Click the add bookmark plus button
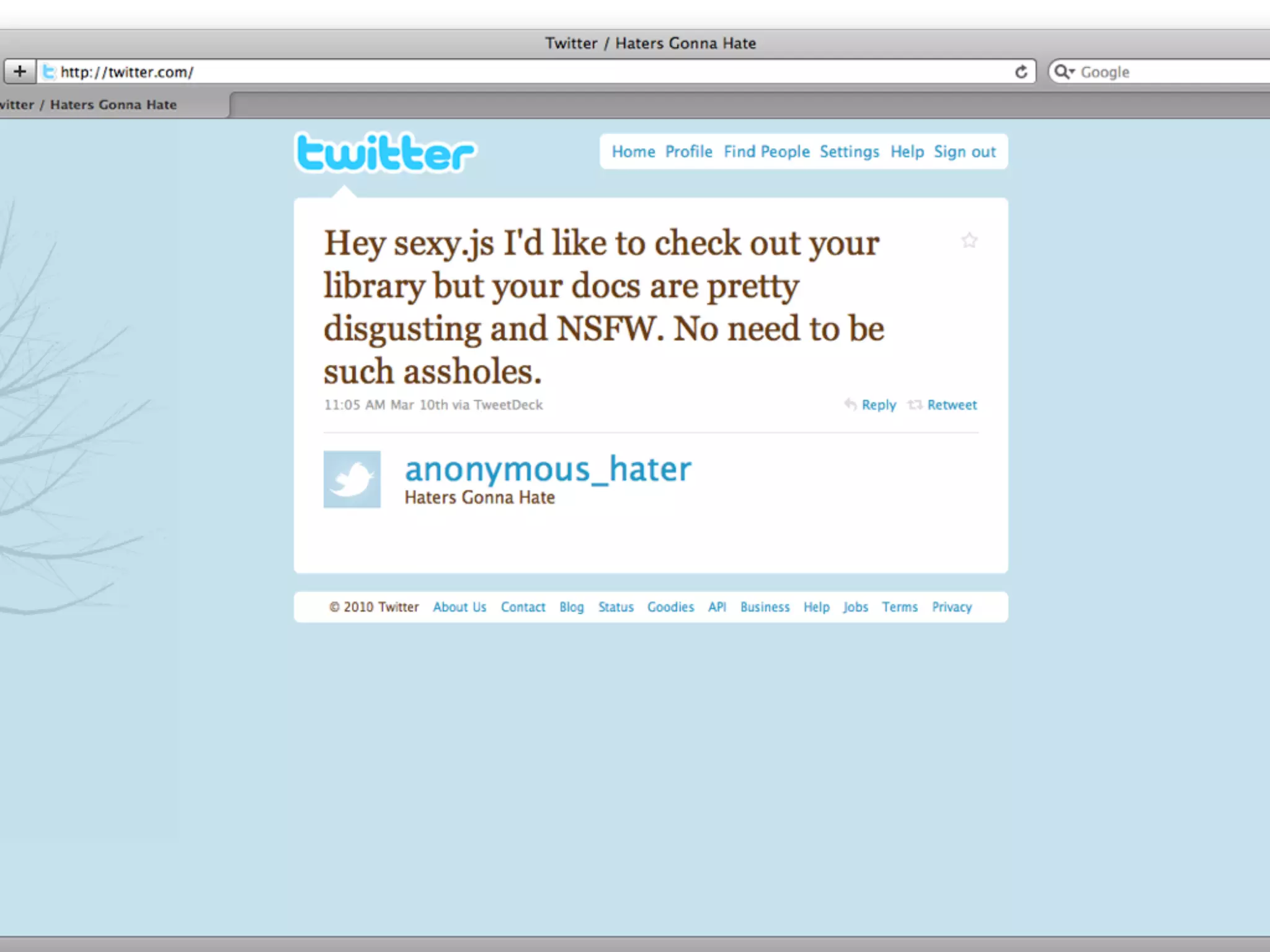This screenshot has width=1270, height=952. 20,72
